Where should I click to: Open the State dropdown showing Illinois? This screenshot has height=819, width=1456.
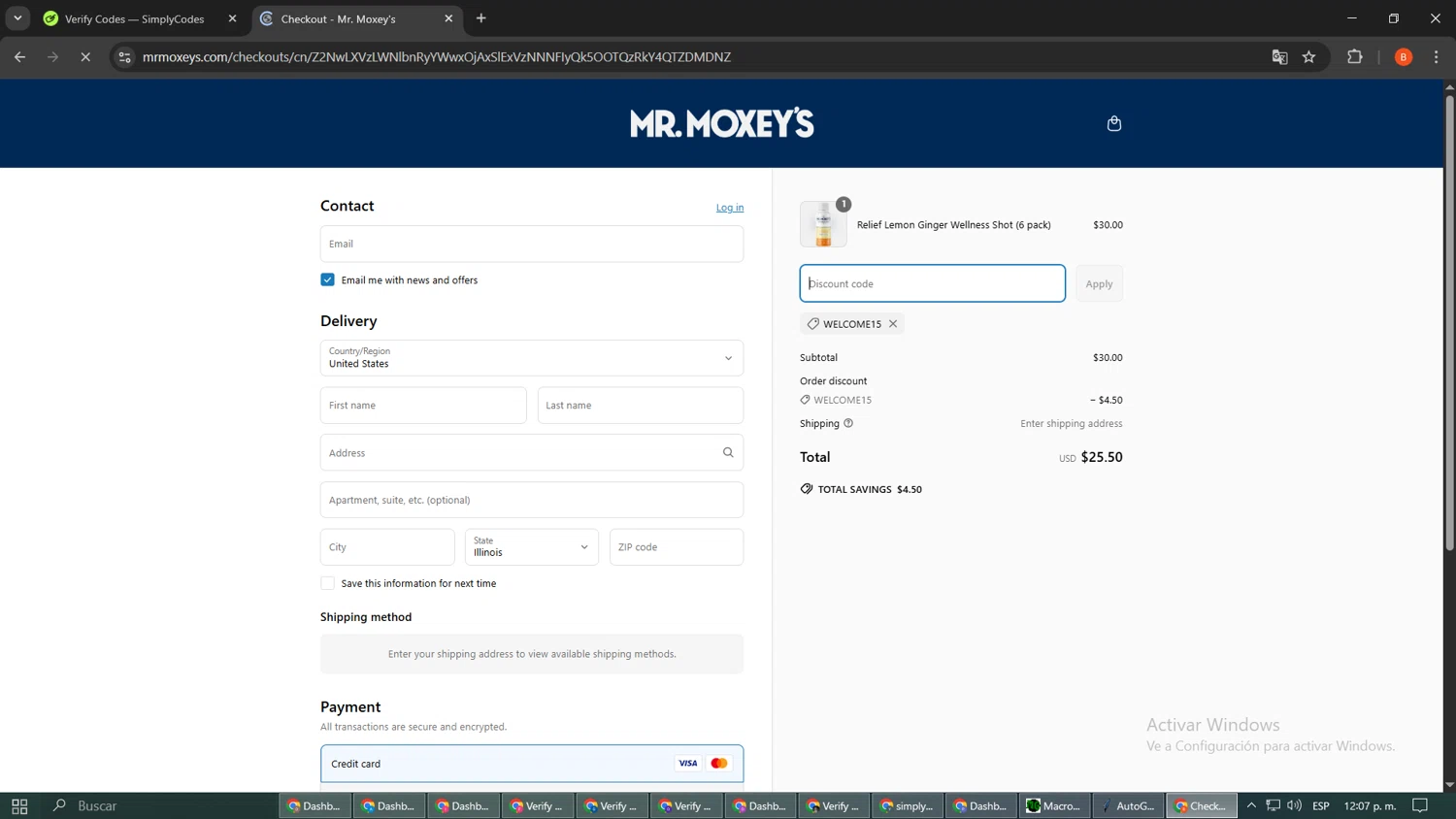[x=532, y=547]
